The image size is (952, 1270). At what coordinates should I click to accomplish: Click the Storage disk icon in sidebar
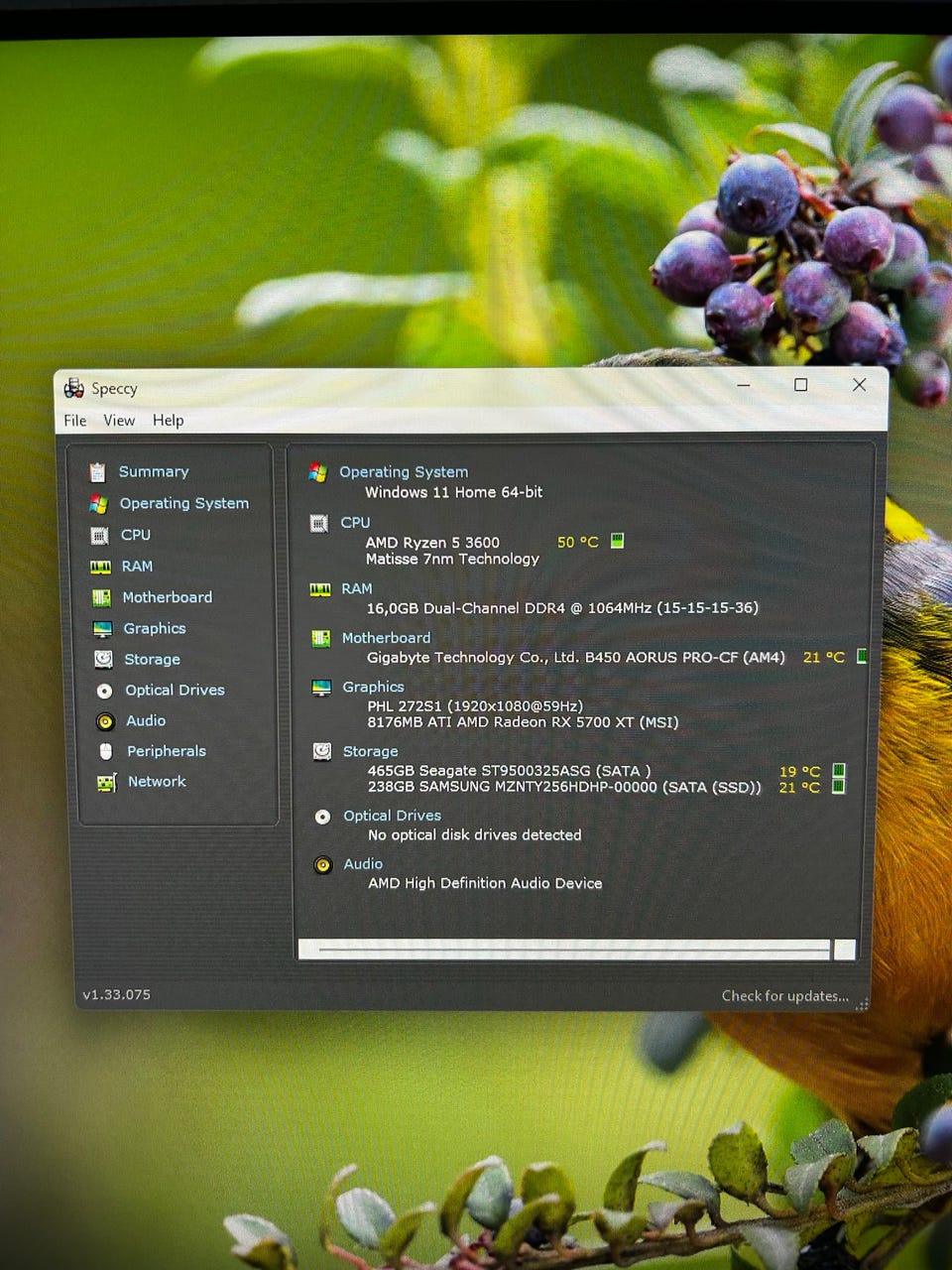click(x=103, y=659)
